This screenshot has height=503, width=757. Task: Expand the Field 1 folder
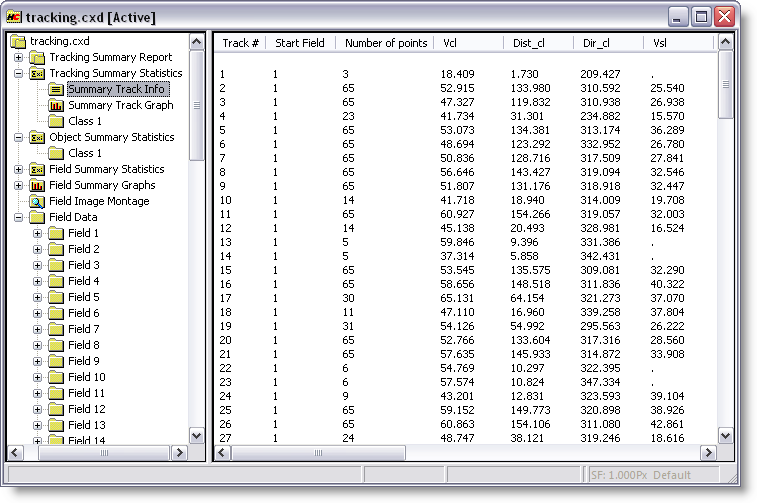37,233
